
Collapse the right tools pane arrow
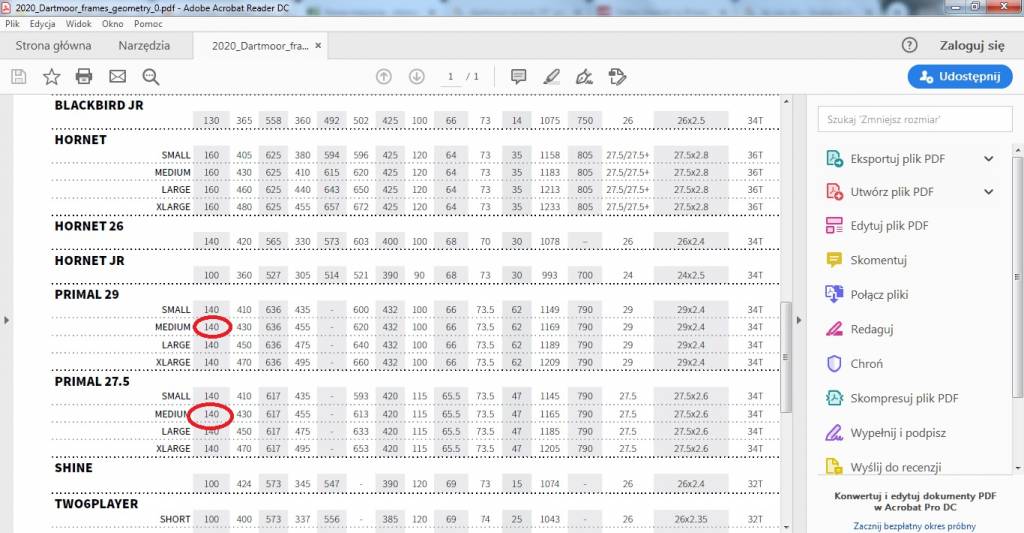pos(798,320)
